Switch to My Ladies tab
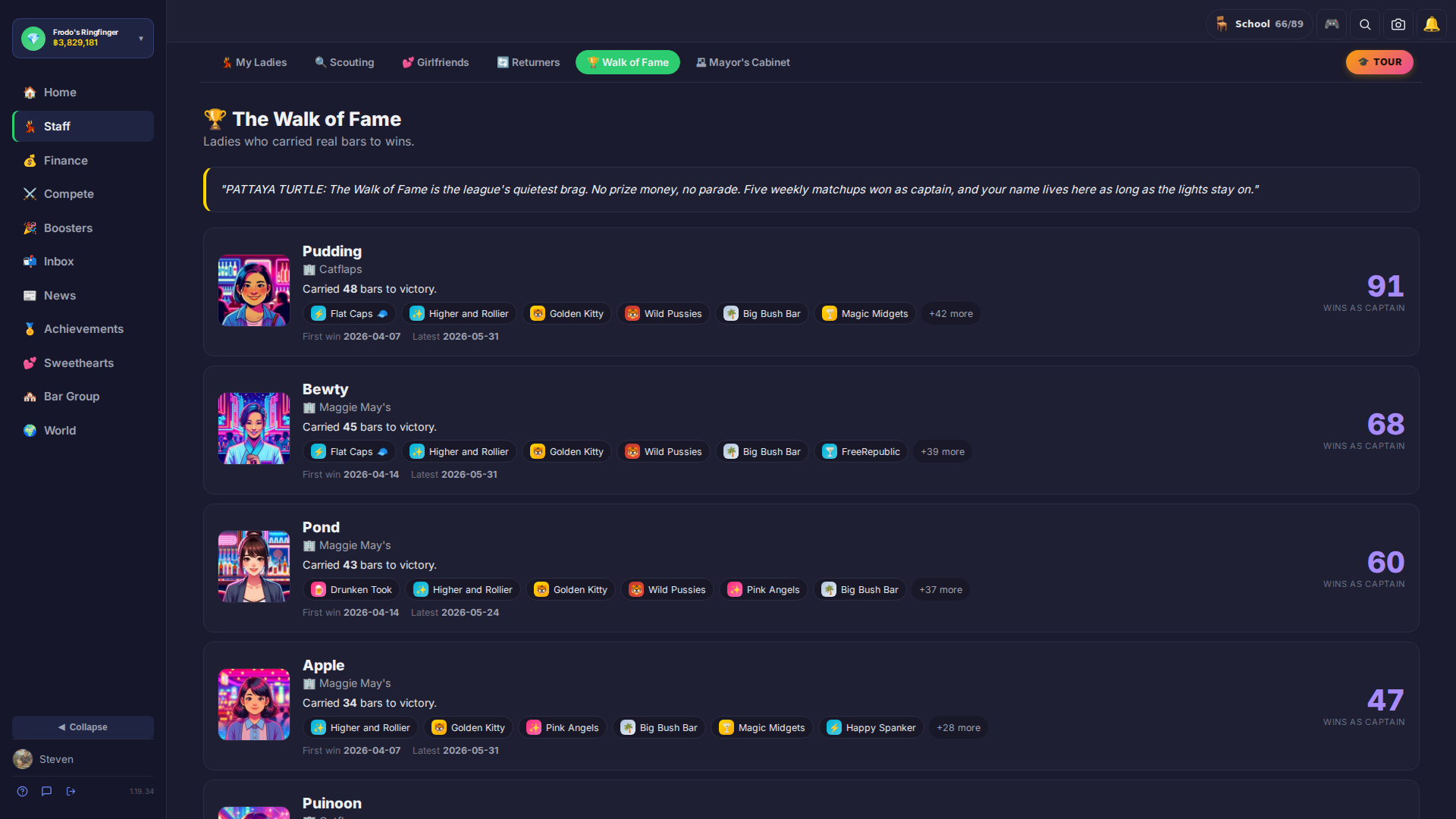1456x819 pixels. [x=254, y=62]
